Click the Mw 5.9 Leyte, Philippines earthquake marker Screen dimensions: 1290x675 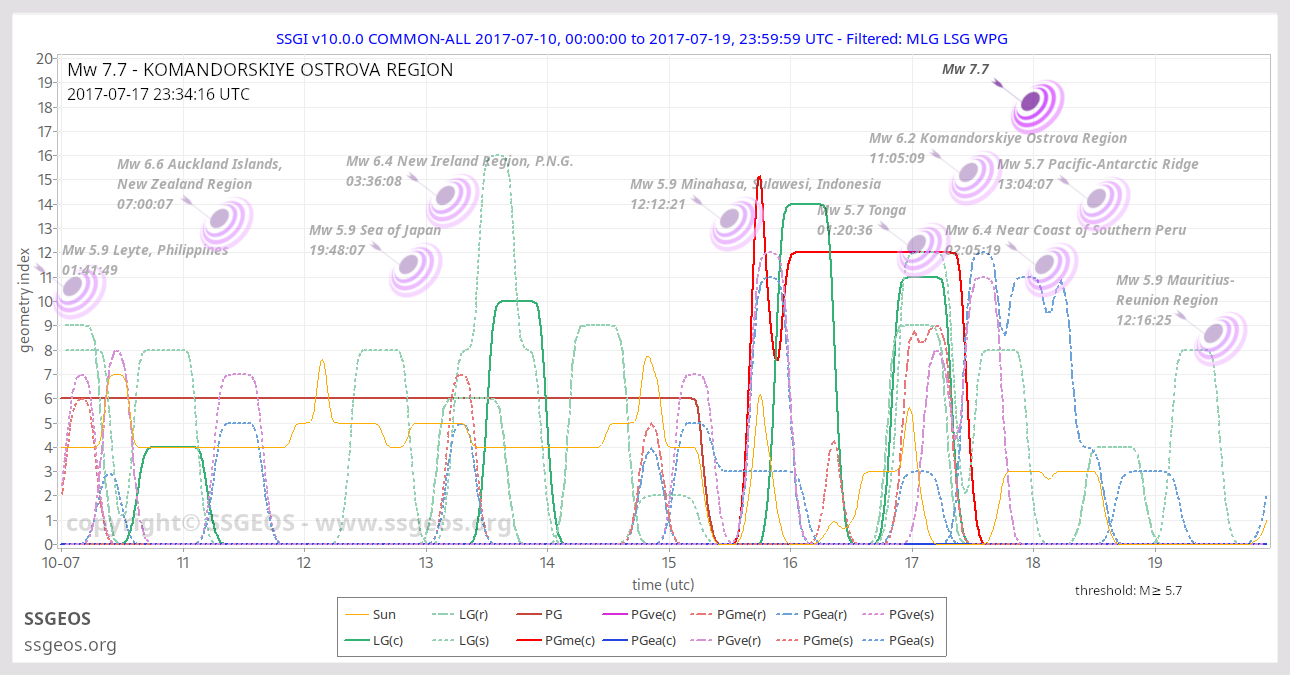tap(80, 287)
